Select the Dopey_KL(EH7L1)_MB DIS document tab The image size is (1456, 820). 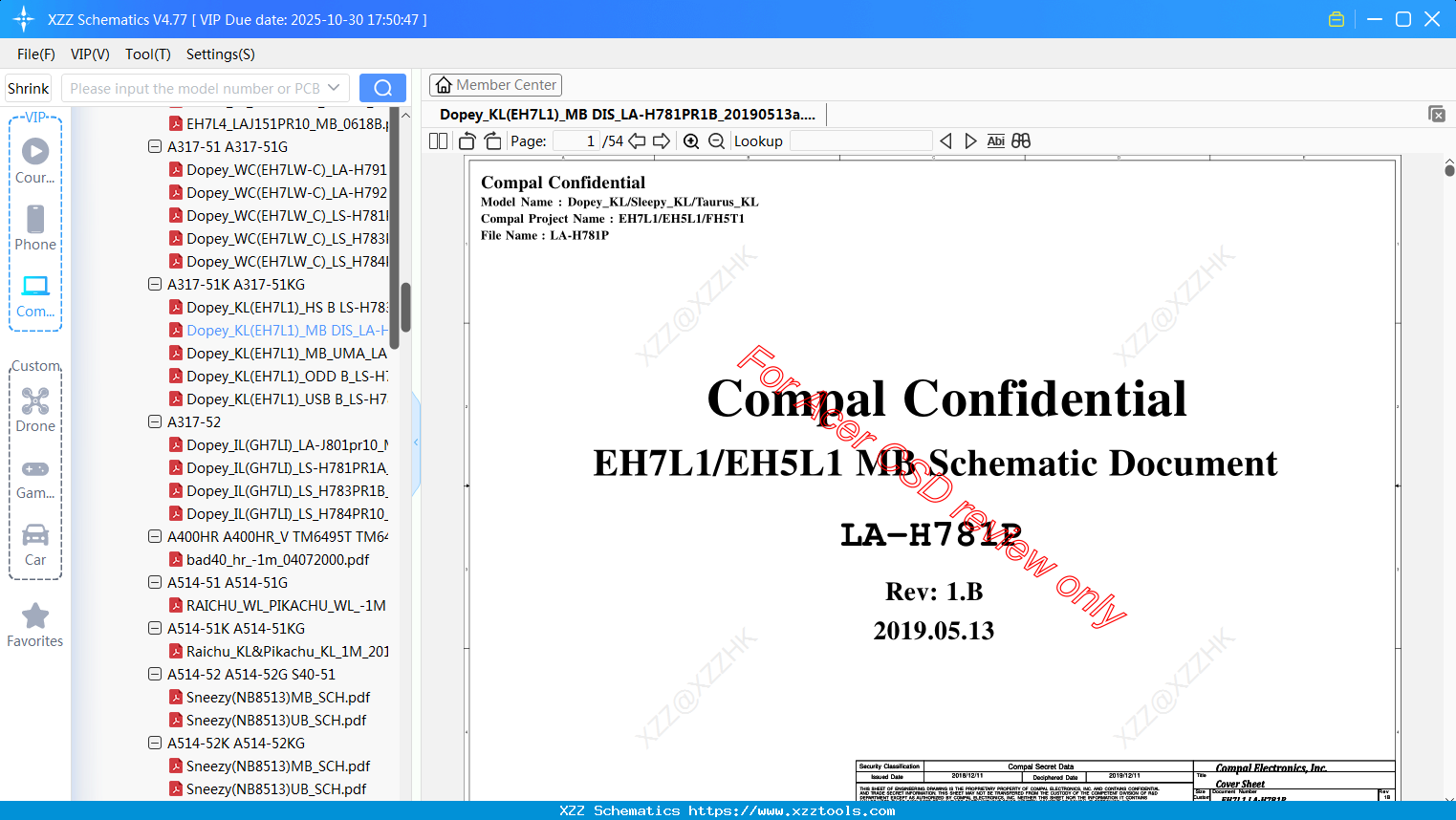pos(627,115)
